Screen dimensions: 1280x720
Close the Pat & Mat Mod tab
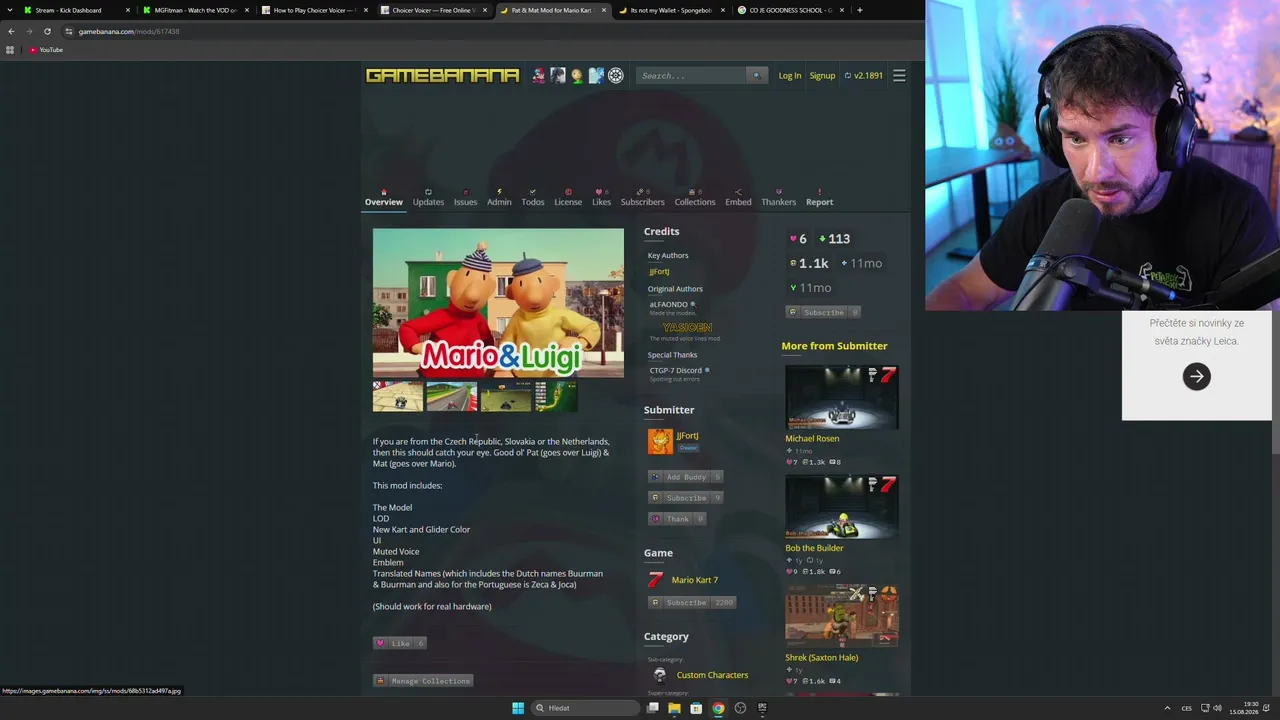[604, 10]
